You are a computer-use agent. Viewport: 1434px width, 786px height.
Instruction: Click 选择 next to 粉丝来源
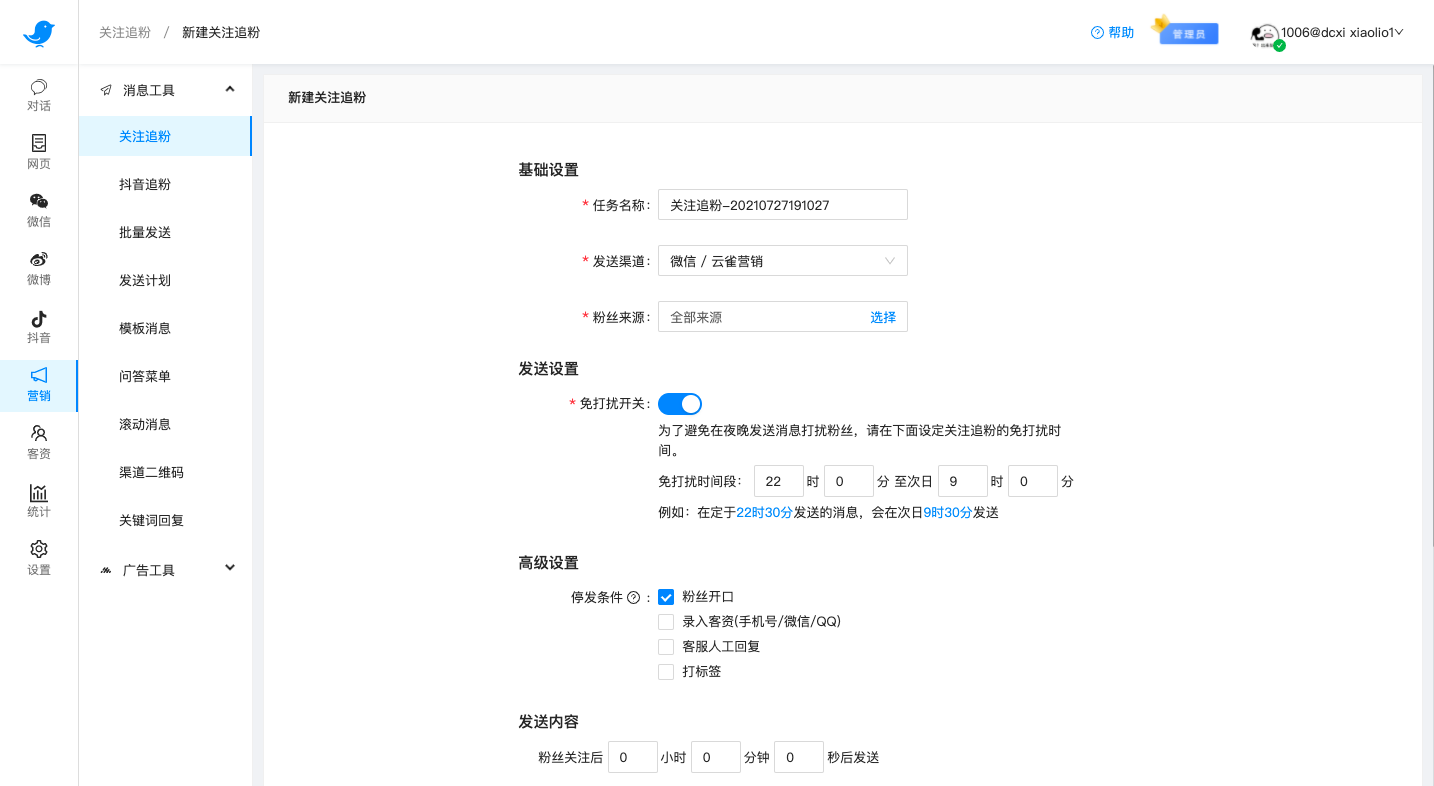point(883,316)
